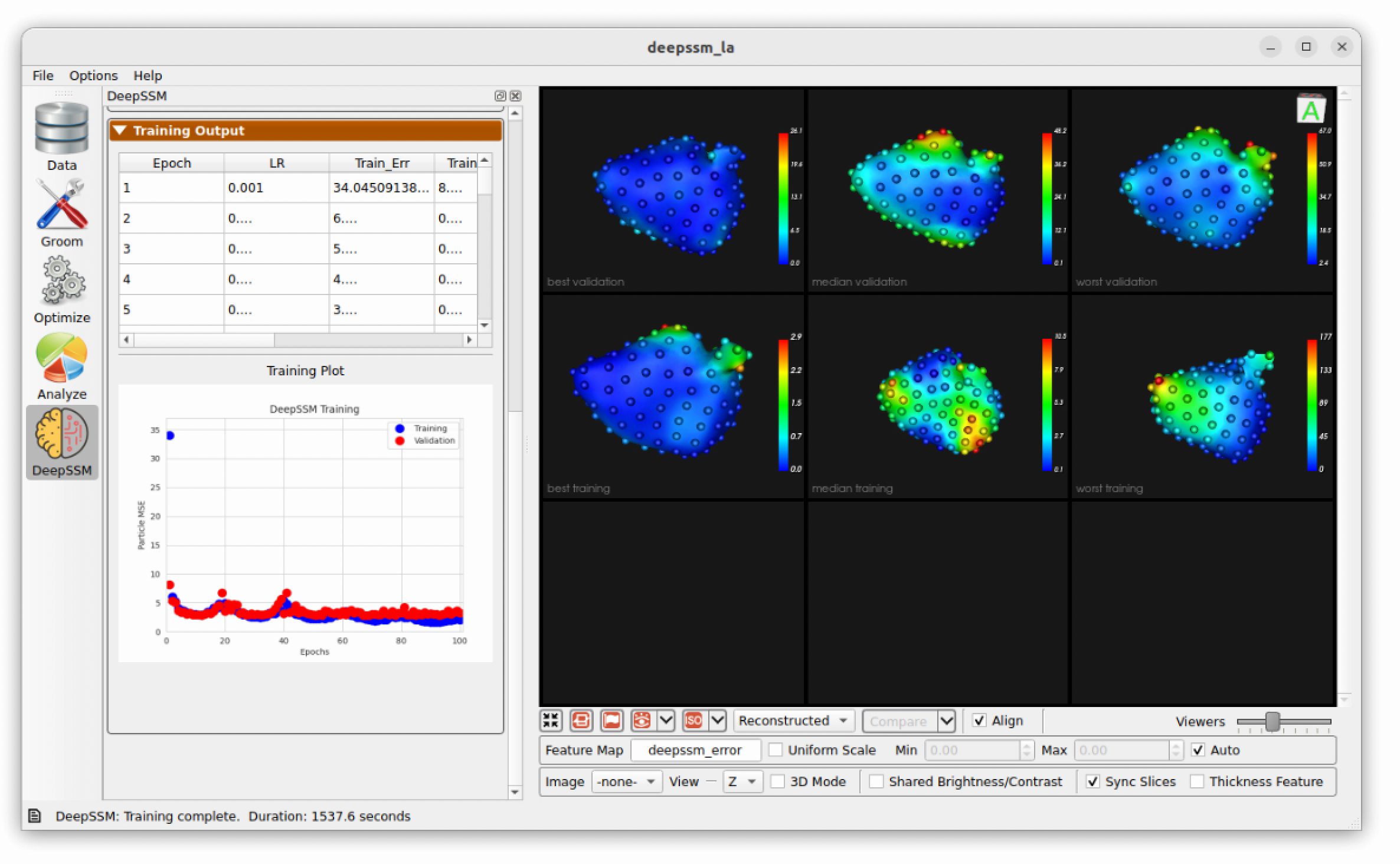Select the worst validation viewer
Image resolution: width=1400 pixels, height=864 pixels.
[x=1202, y=190]
